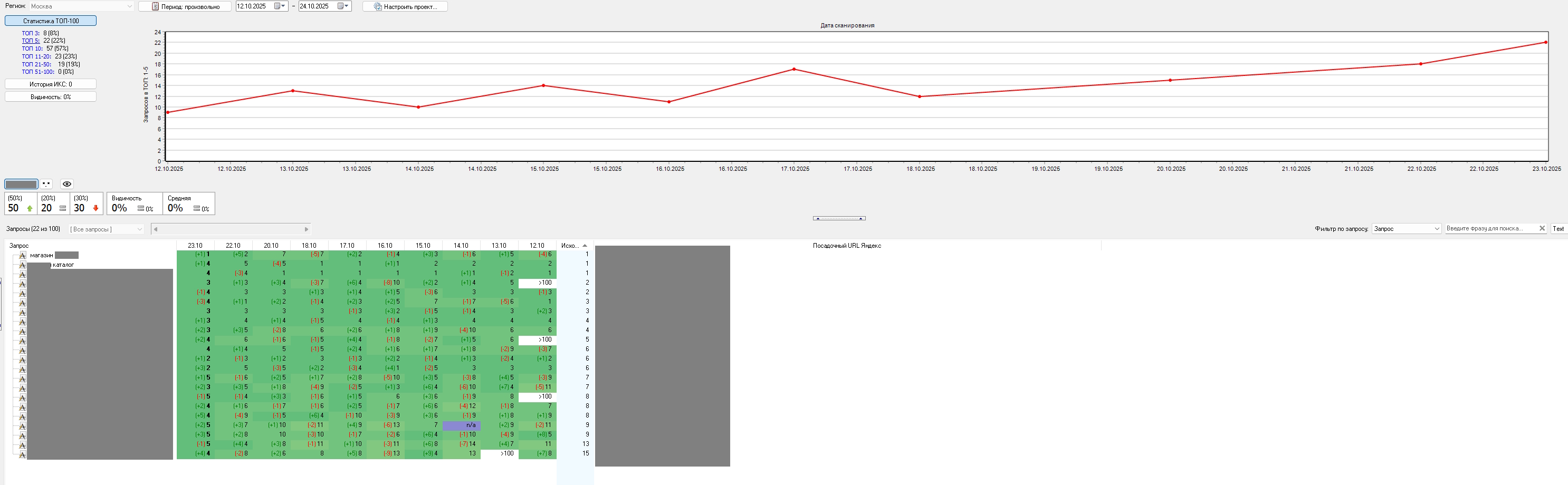Viewport: 1568px width, 485px height.
Task: Open the 'Запрос' filter type dropdown
Action: [1407, 229]
